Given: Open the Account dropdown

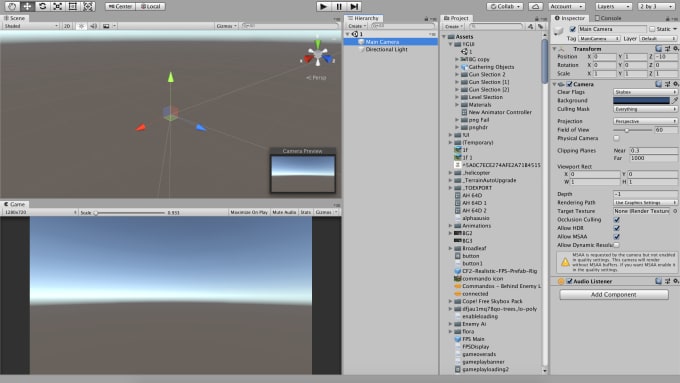Looking at the screenshot, I should pos(567,7).
